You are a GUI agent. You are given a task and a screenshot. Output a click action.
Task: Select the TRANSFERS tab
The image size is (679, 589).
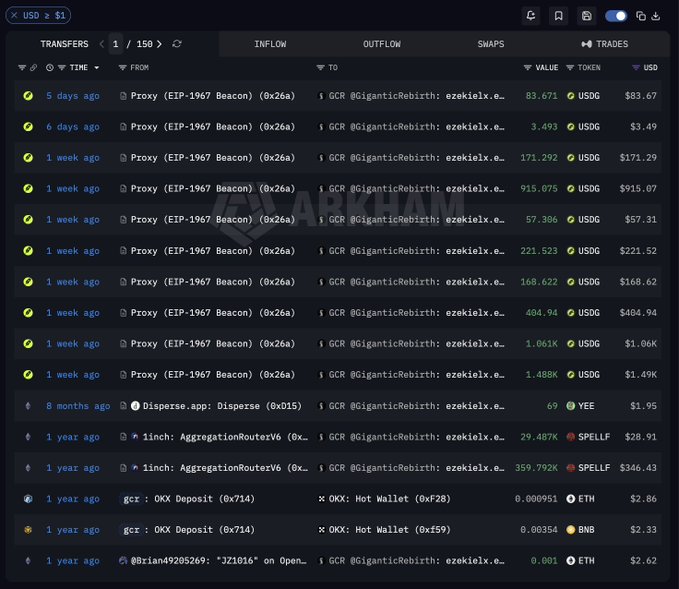[x=64, y=44]
